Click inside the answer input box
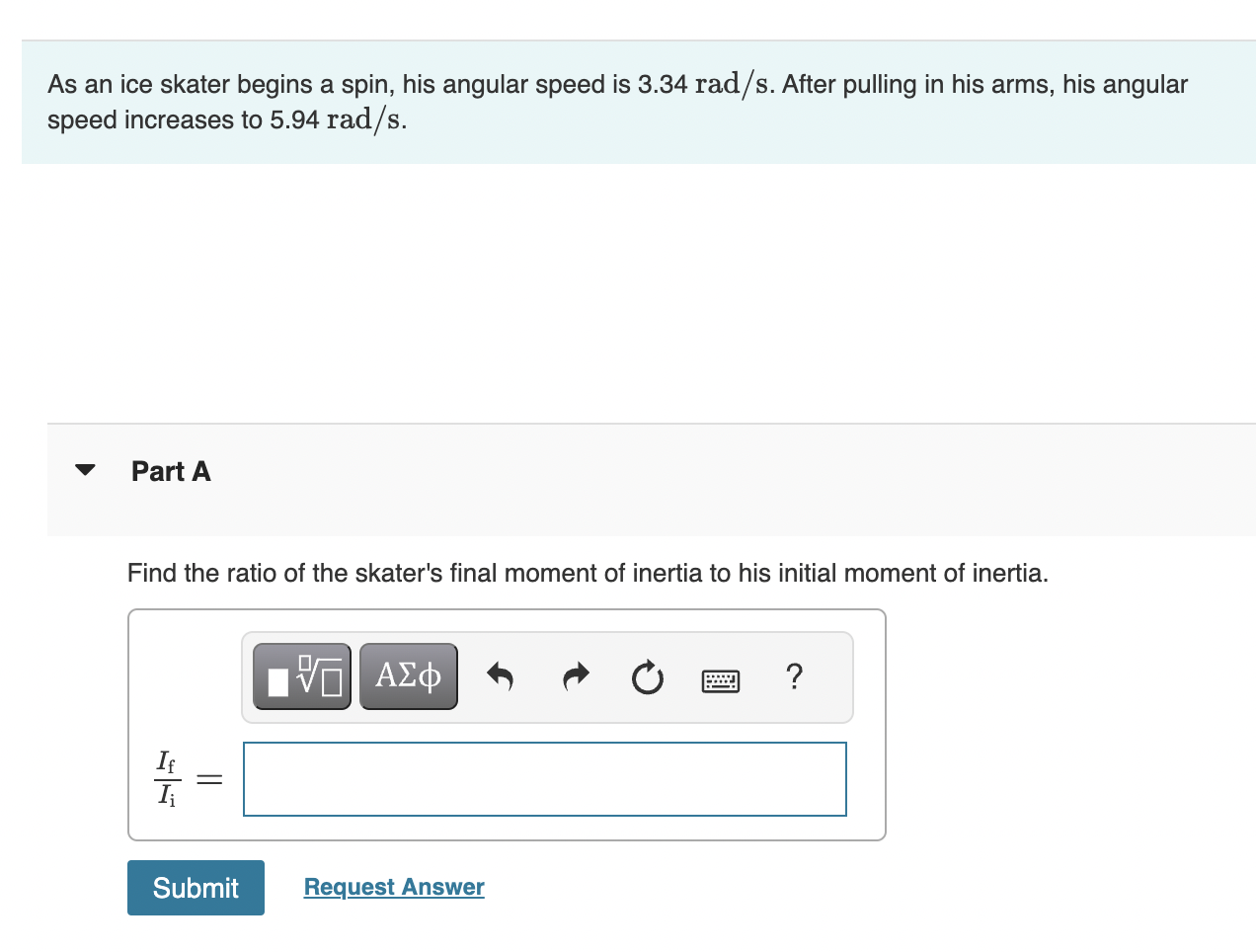This screenshot has height=952, width=1256. coord(544,779)
